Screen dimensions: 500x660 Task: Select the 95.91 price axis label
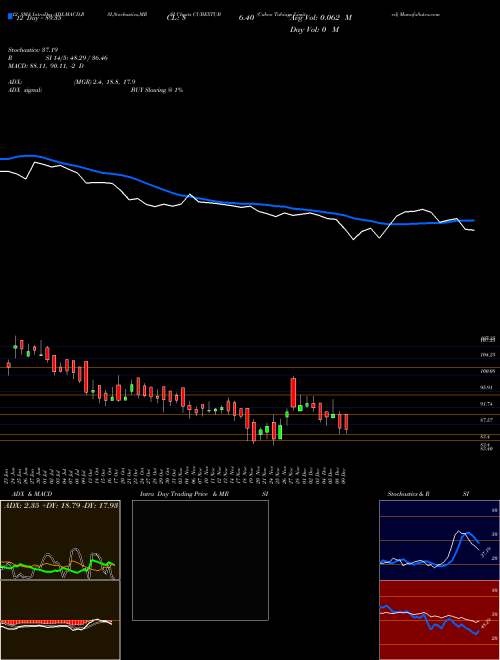pyautogui.click(x=487, y=388)
